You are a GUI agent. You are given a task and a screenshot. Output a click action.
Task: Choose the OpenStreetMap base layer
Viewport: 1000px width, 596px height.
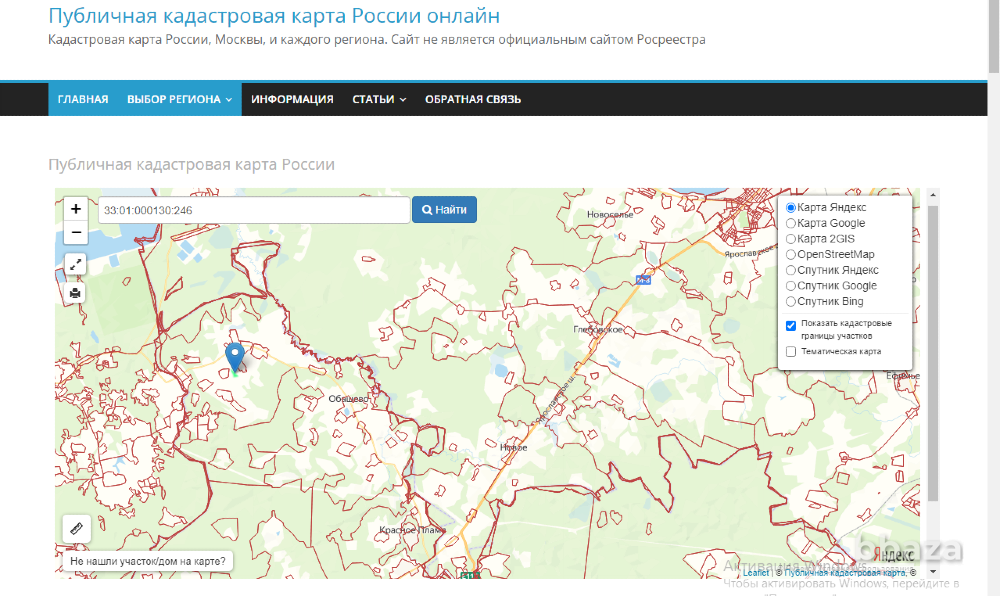pos(791,255)
